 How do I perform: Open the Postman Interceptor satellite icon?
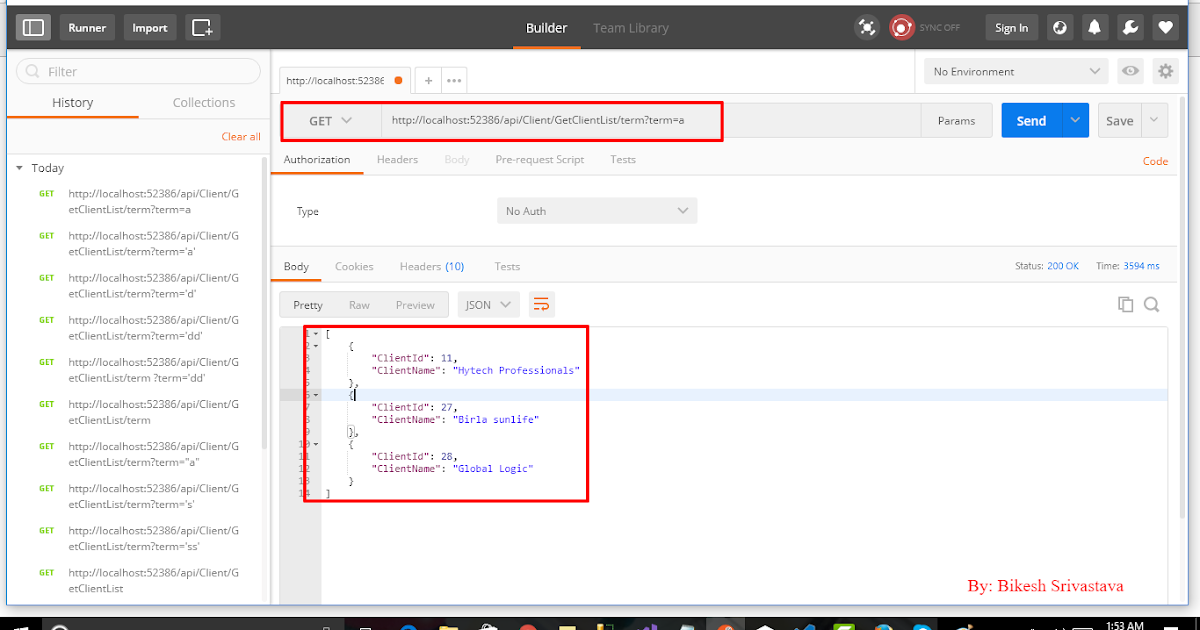866,27
